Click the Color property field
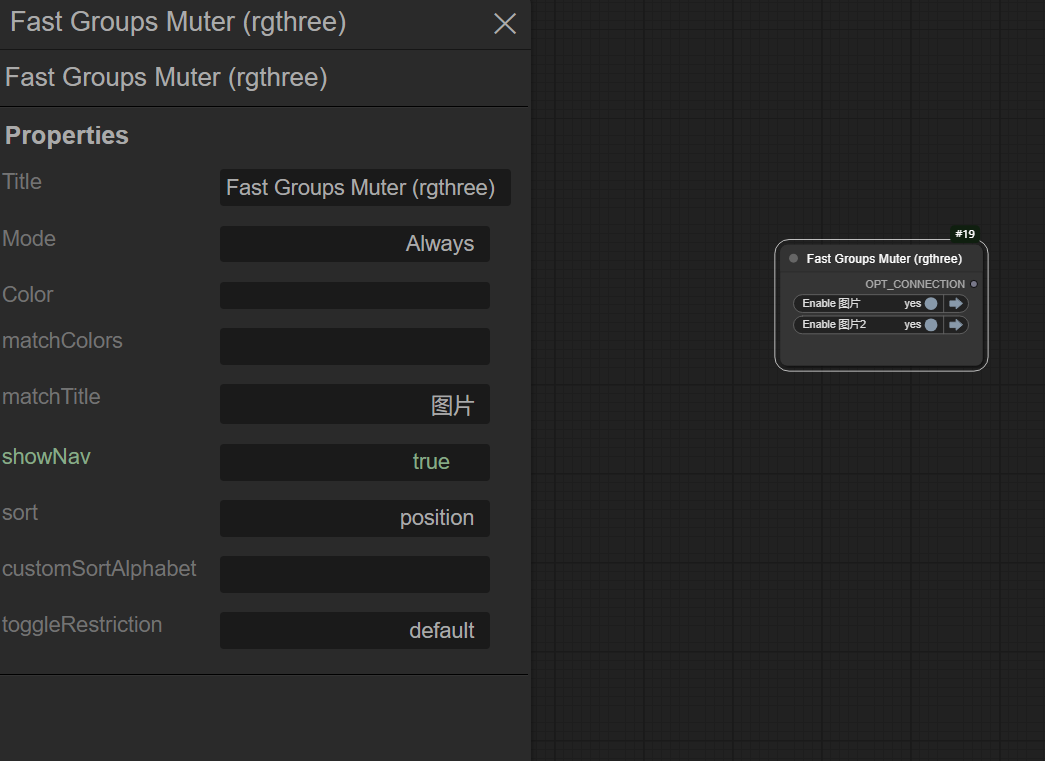The height and width of the screenshot is (761, 1045). pos(354,295)
